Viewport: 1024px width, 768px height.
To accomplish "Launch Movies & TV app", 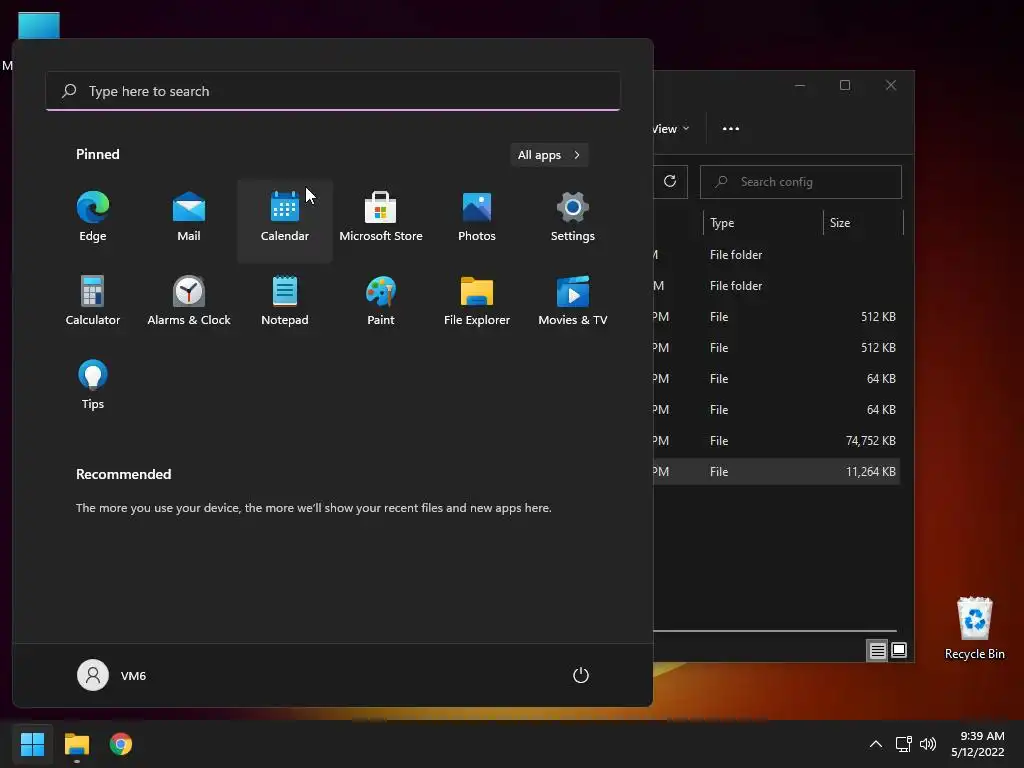I will [573, 302].
